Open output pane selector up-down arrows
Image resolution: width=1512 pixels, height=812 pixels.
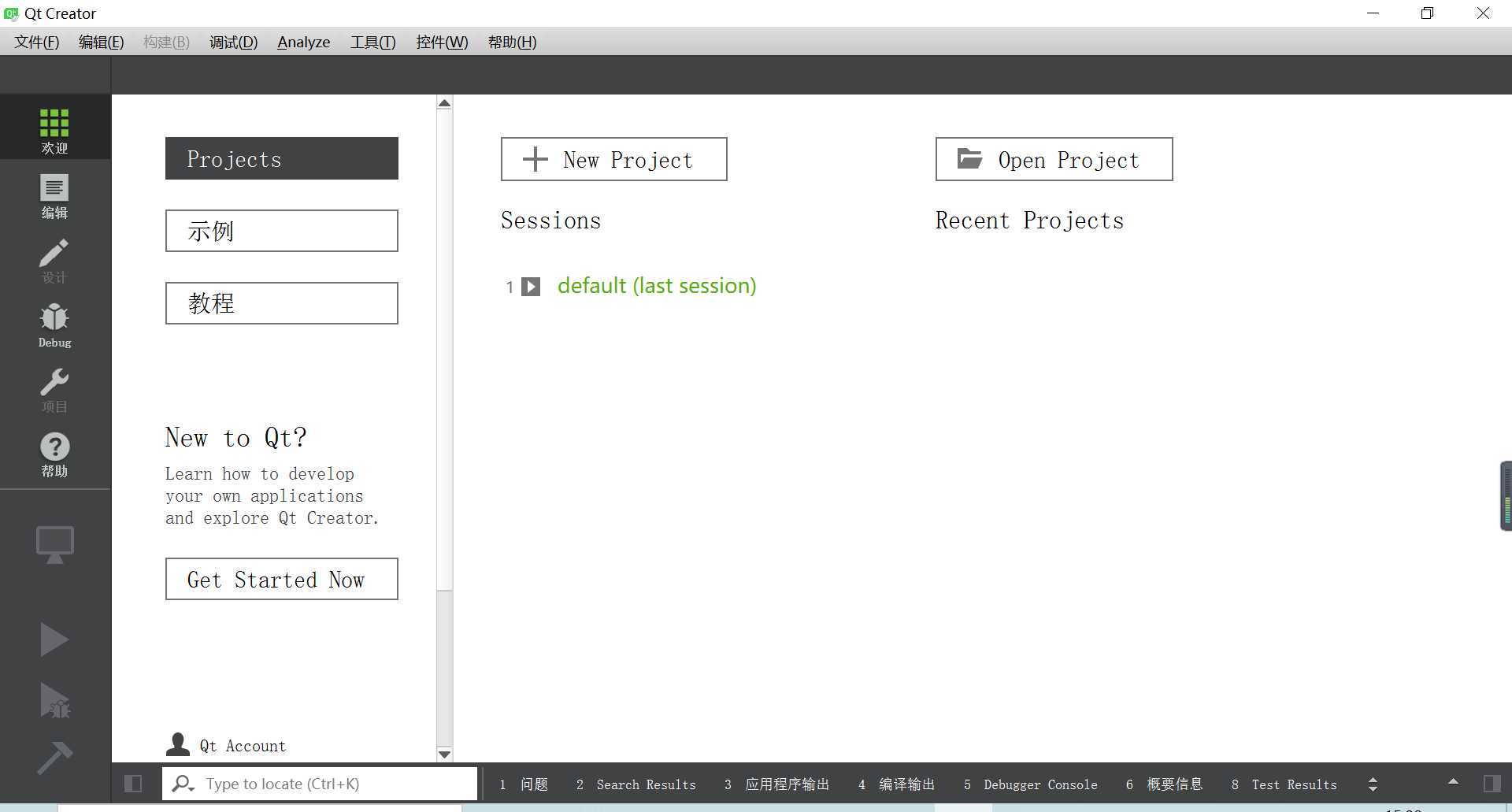click(x=1373, y=784)
